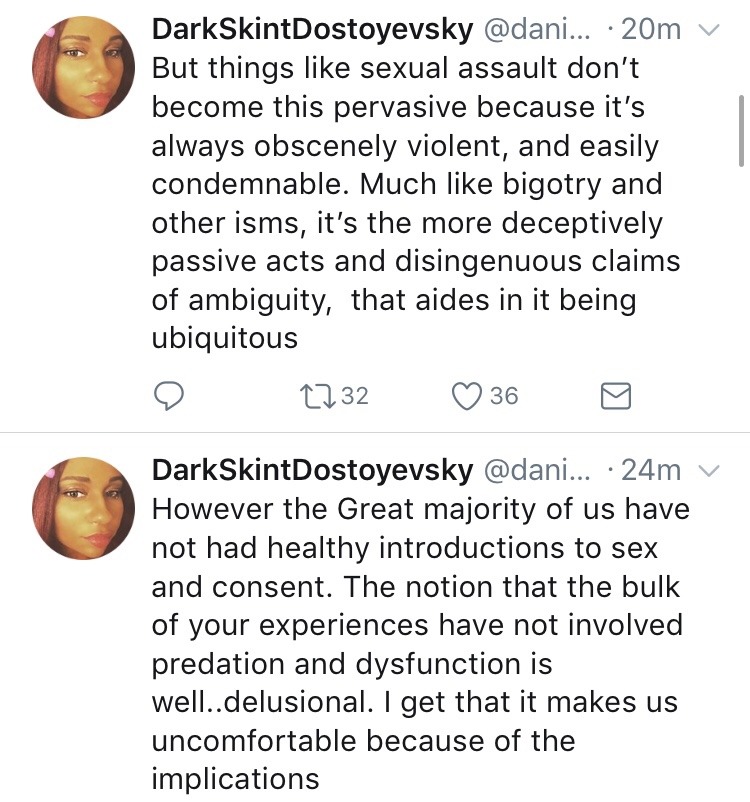
Task: Open the chevron menu on the 24m tweet
Action: (x=708, y=470)
